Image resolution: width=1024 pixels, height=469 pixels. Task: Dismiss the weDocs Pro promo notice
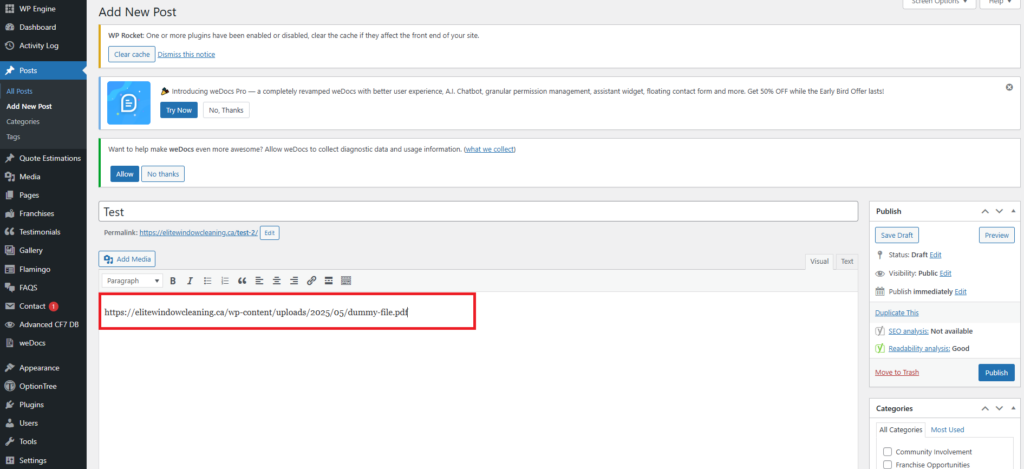pos(1009,88)
